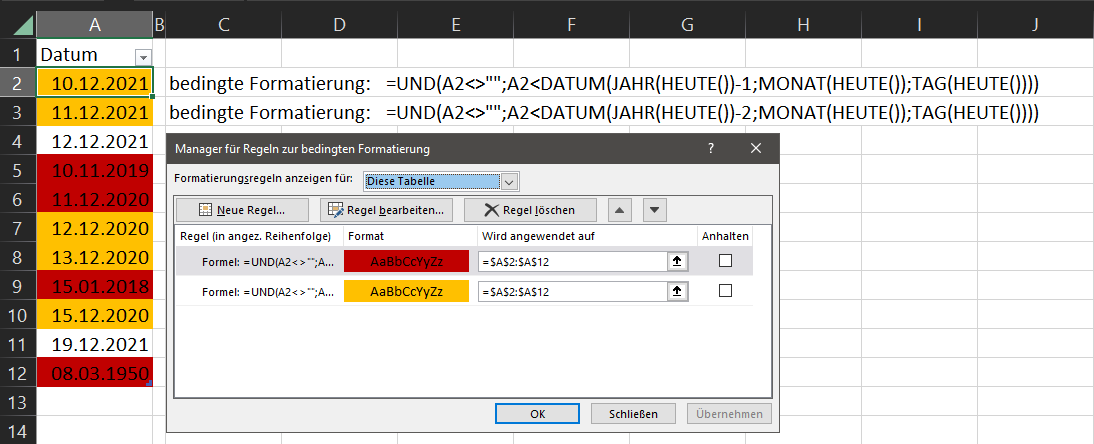This screenshot has height=444, width=1094.
Task: Enable Anhalten checkbox for the yellow rule
Action: pyautogui.click(x=725, y=291)
